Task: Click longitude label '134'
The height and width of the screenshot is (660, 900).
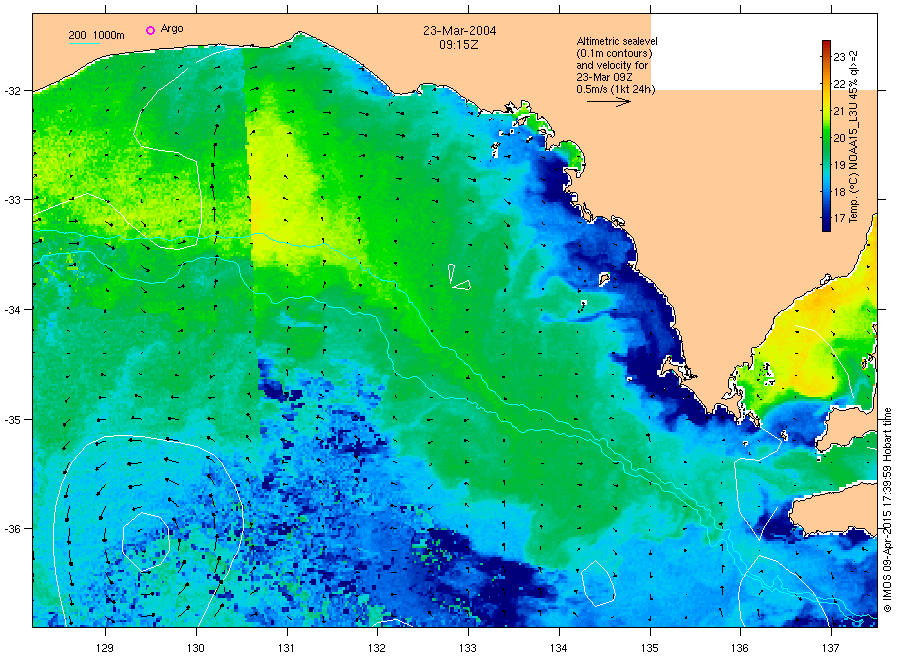Action: tap(558, 648)
